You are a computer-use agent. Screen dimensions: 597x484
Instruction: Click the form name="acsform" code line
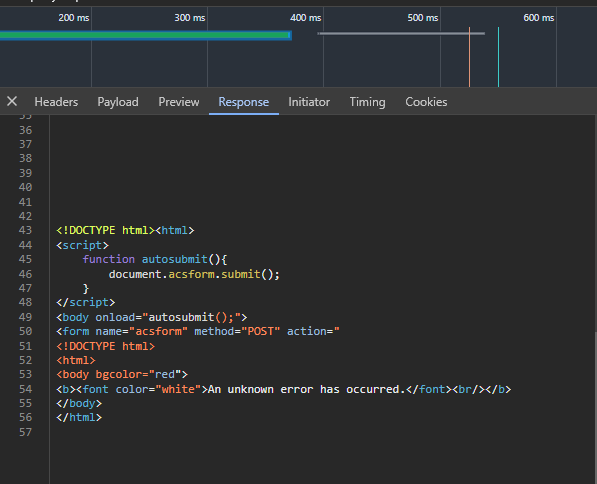198,331
